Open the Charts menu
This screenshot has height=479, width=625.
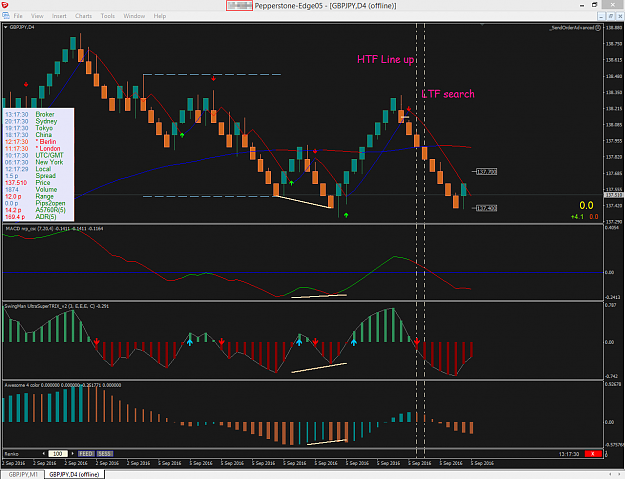tap(83, 16)
